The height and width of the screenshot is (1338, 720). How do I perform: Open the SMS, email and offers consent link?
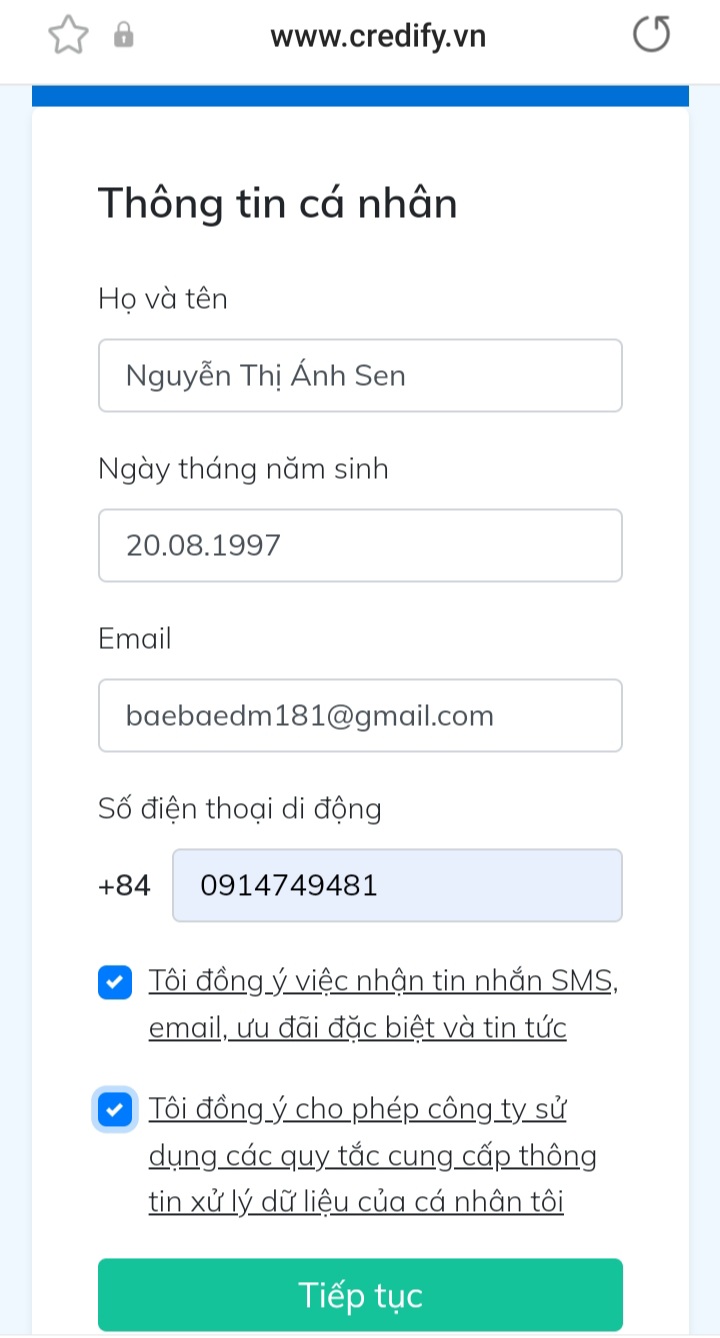point(383,1004)
